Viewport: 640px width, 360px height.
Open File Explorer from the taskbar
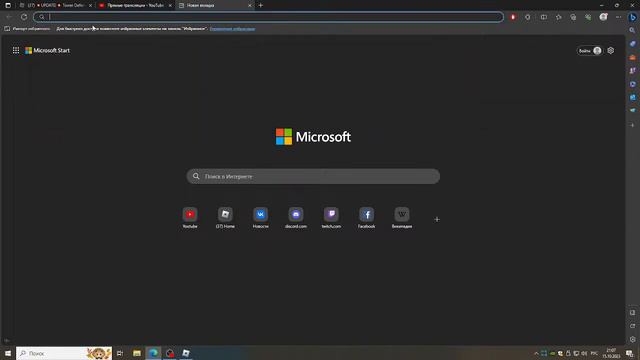(x=137, y=353)
